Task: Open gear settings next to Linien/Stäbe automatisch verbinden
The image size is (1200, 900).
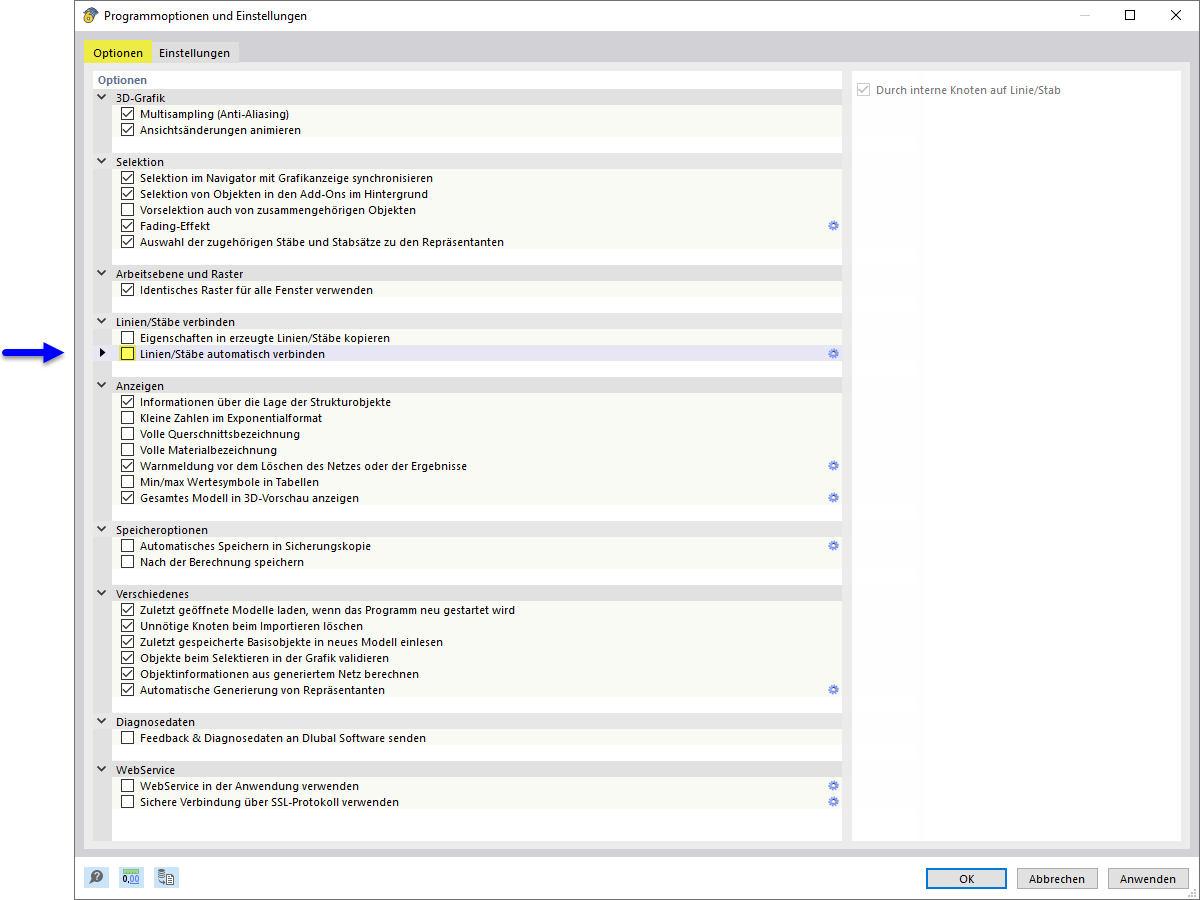Action: 833,353
